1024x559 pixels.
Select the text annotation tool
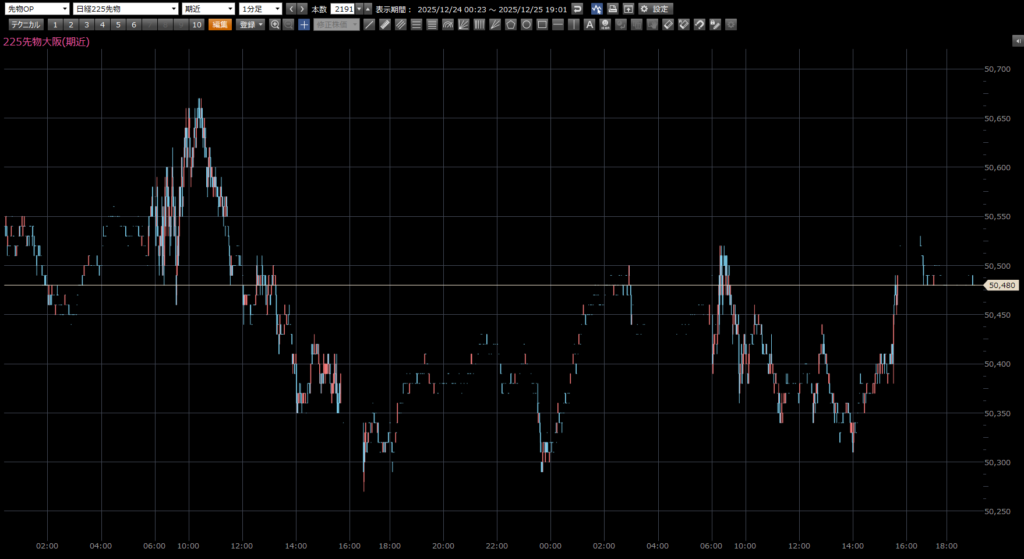click(589, 24)
